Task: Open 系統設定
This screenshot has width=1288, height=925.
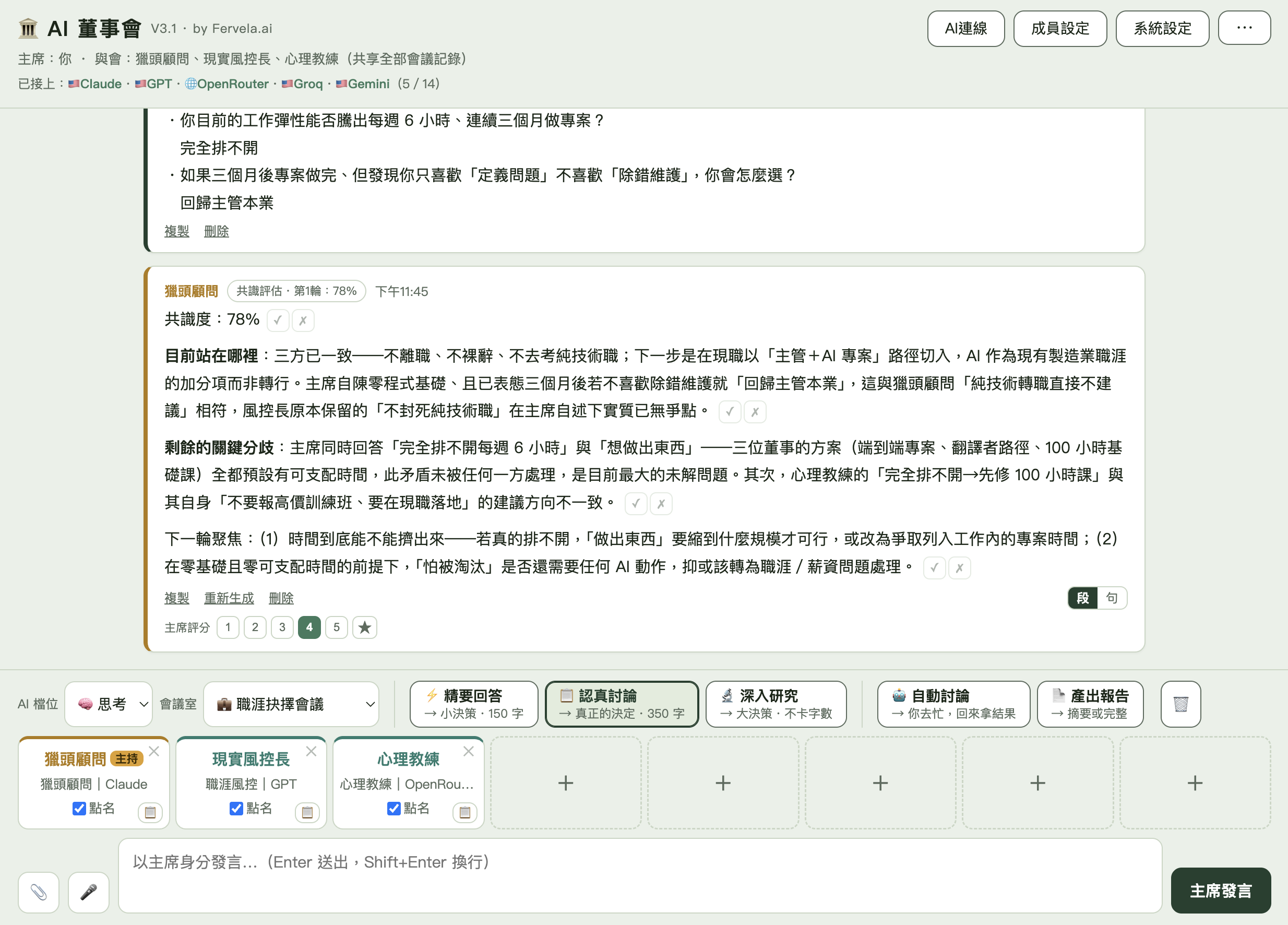Action: coord(1163,28)
